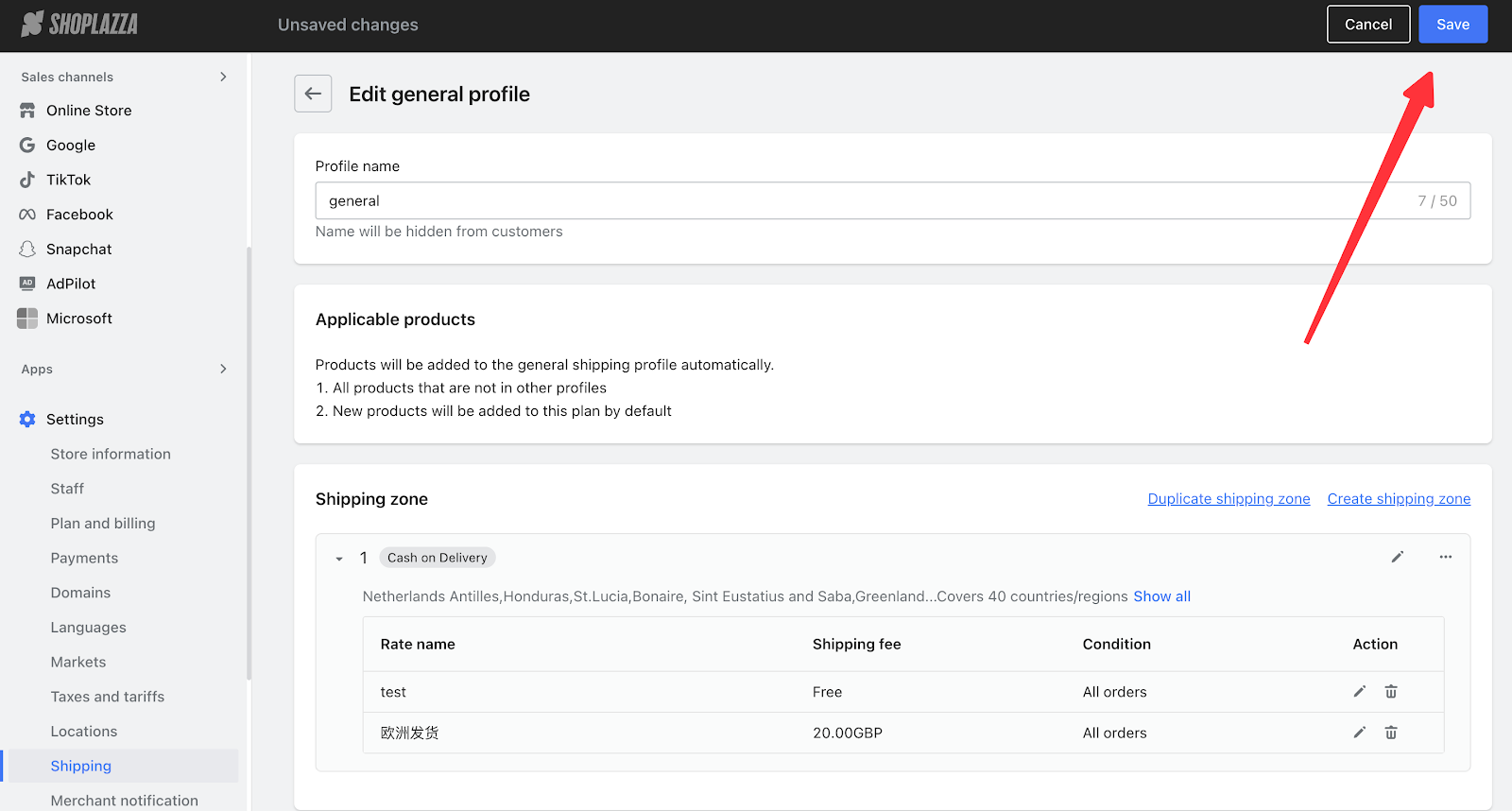
Task: Open shipping zone more options menu
Action: click(x=1445, y=557)
